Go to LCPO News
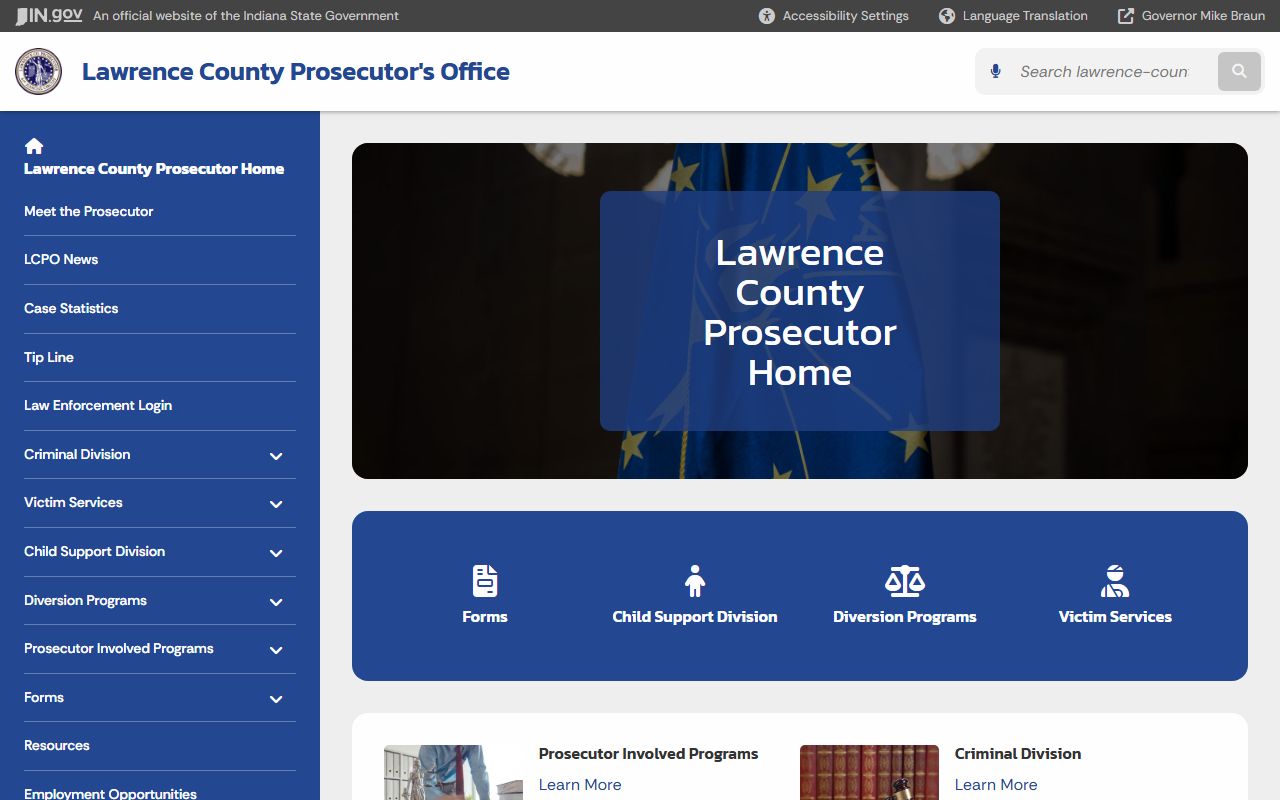The image size is (1280, 800). coord(61,259)
